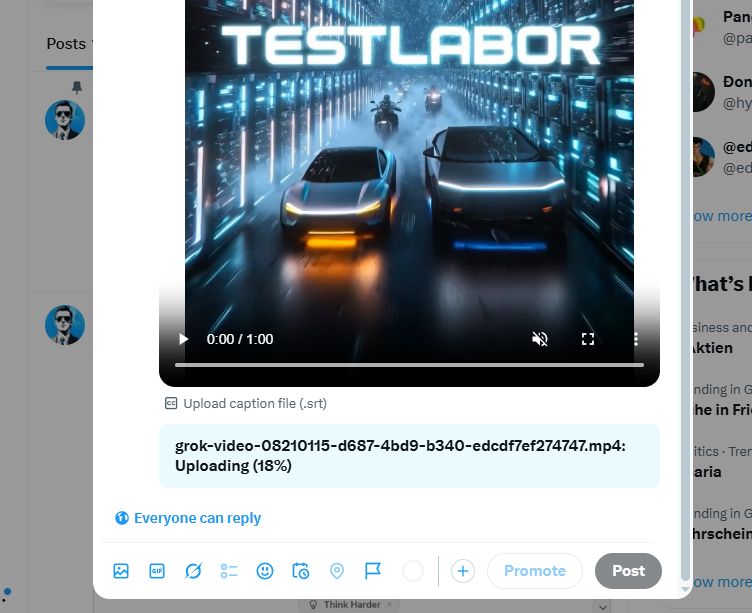
Task: Add a poll to the post
Action: tap(229, 571)
